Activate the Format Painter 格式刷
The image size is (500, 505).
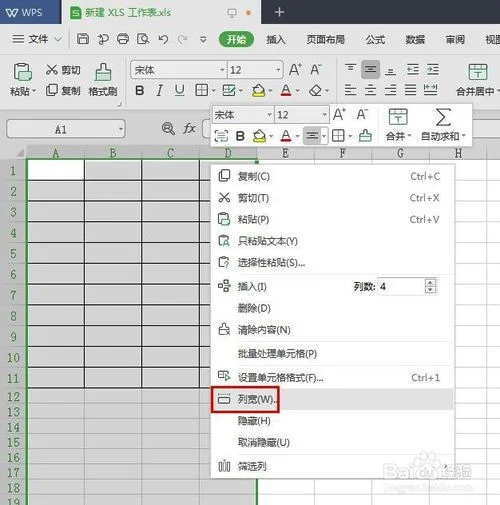pos(103,80)
